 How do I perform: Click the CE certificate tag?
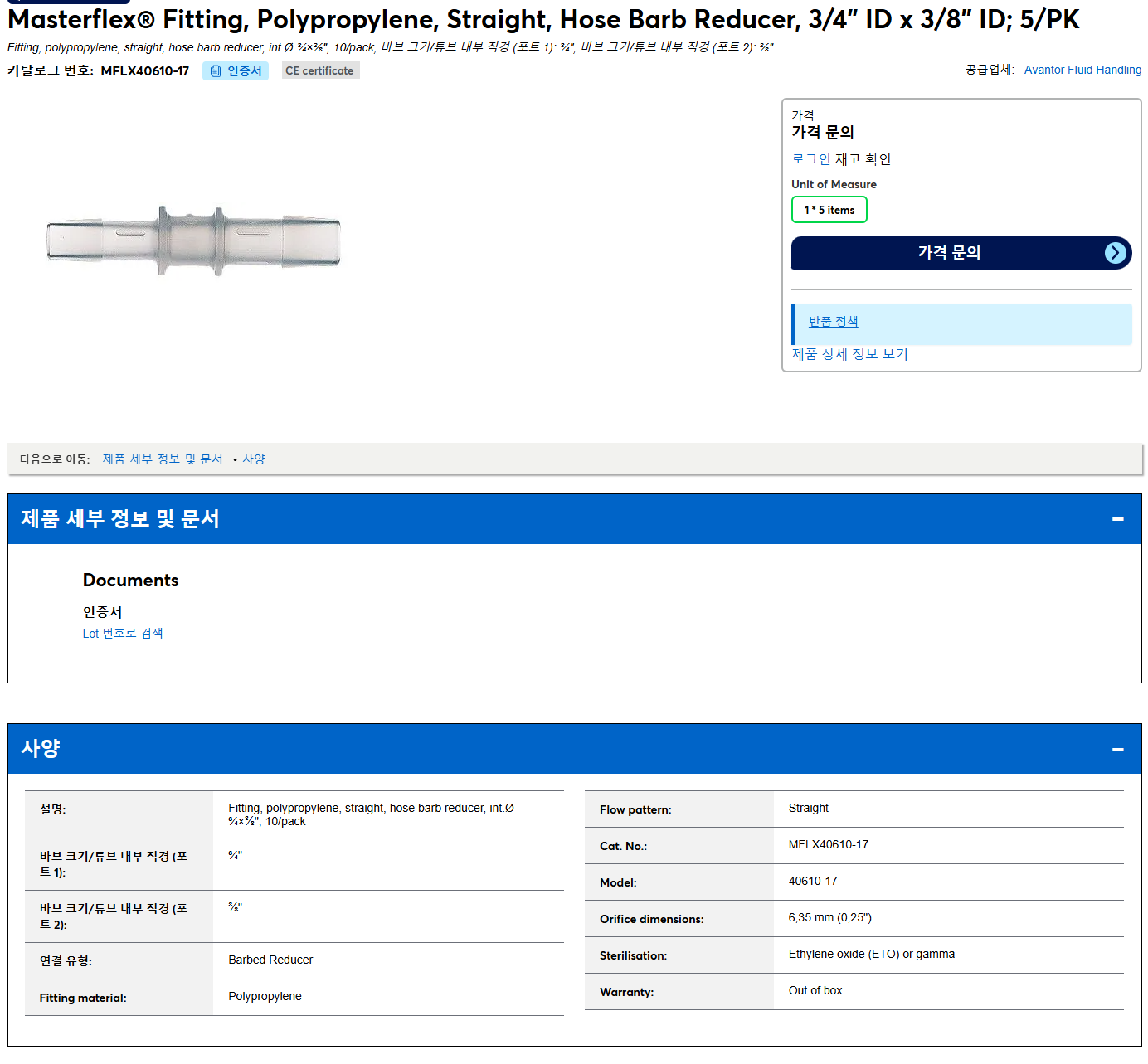pos(319,71)
